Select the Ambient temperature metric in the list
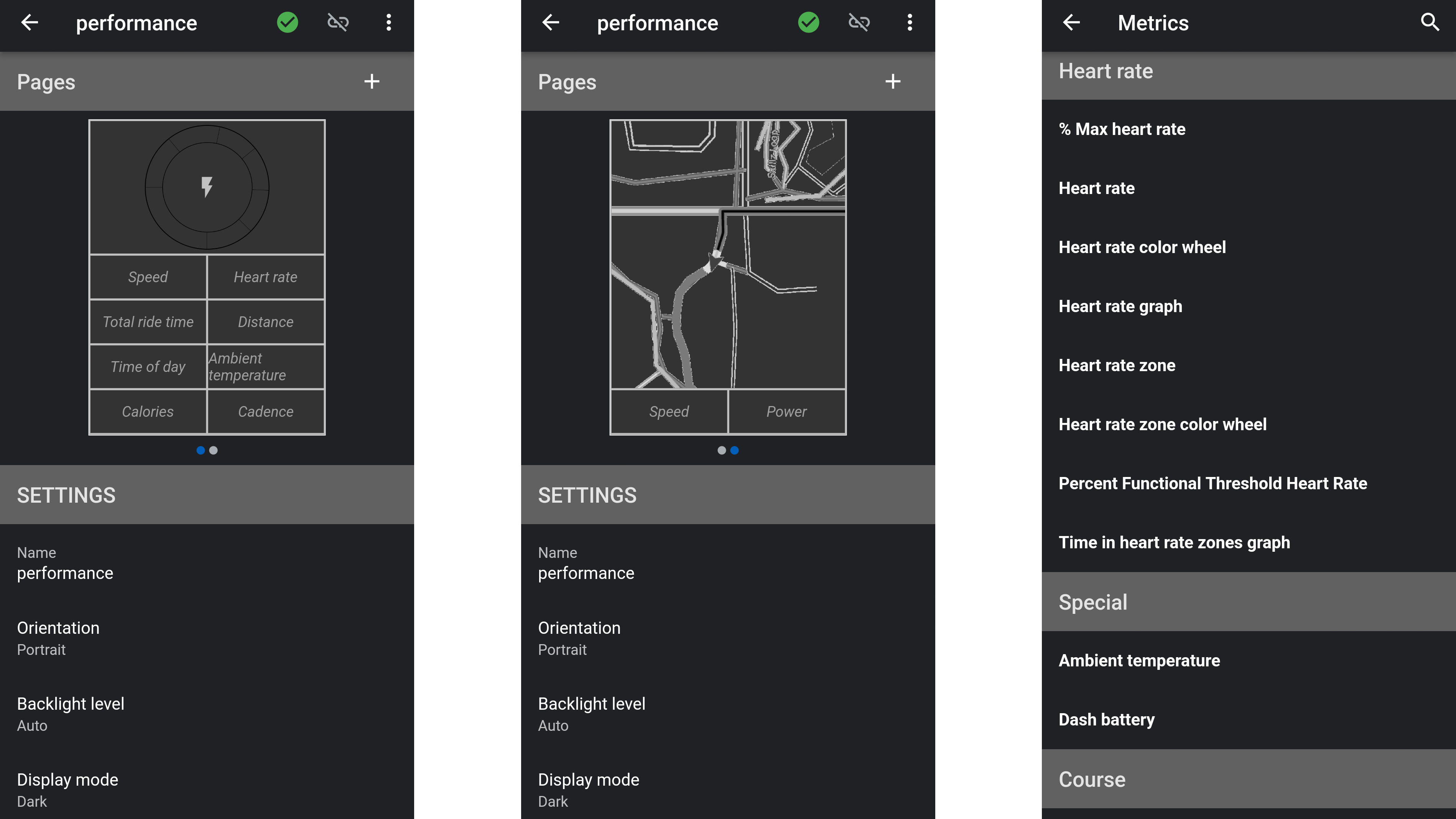 pyautogui.click(x=1139, y=661)
